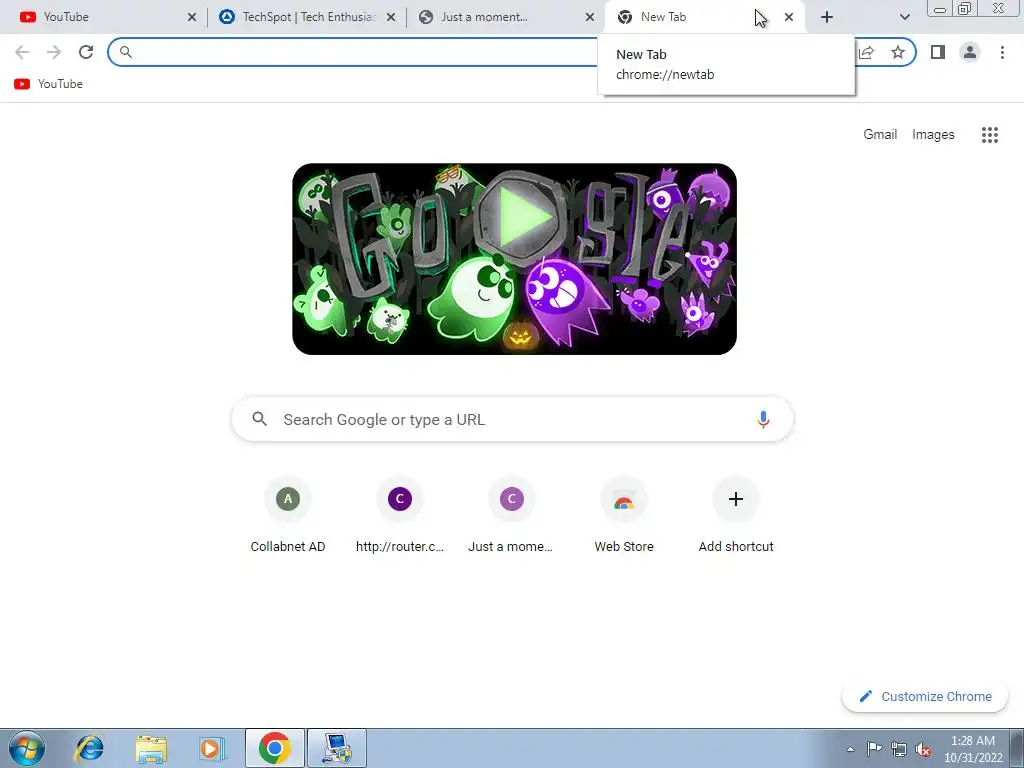Close the YouTube tab
1024x768 pixels.
point(191,17)
